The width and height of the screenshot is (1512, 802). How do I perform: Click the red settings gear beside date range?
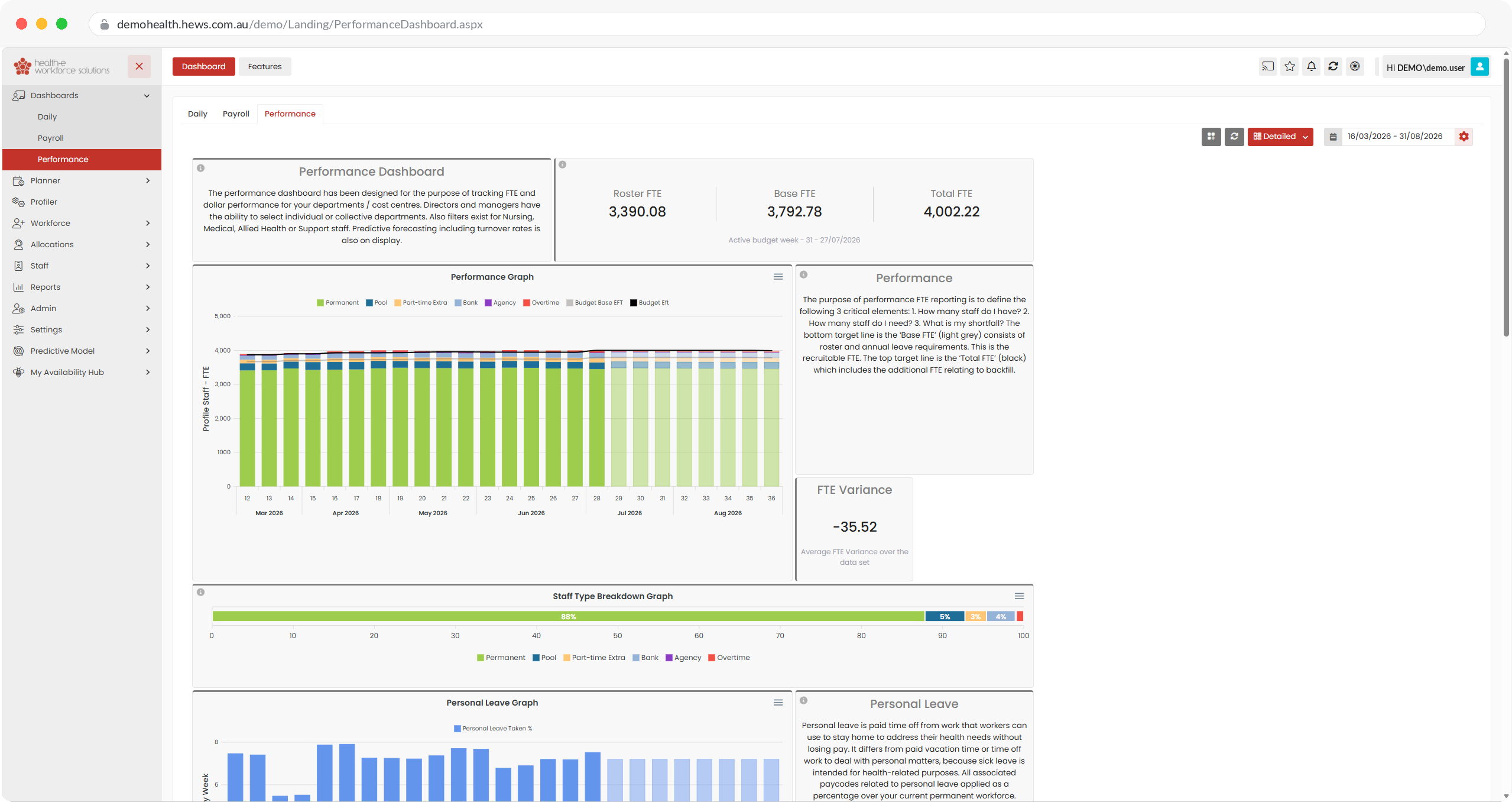click(1464, 137)
